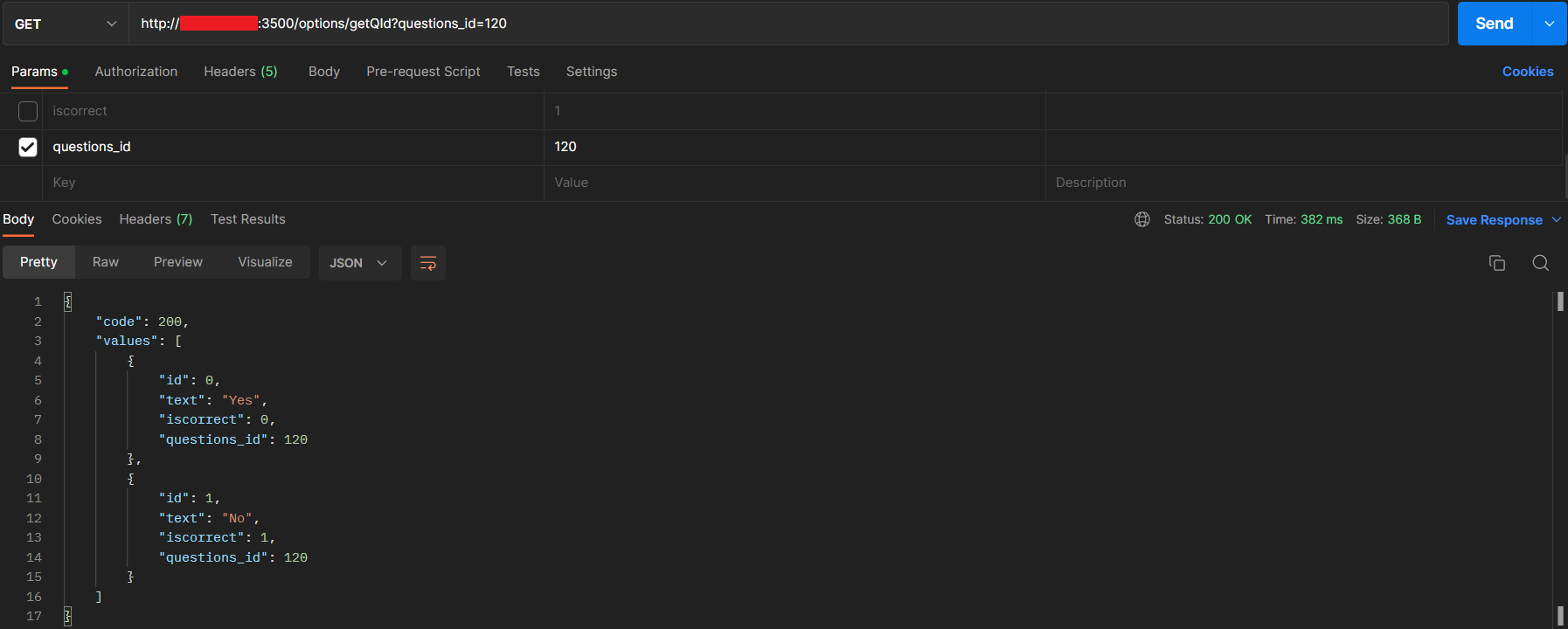Click Save Response
Screen dimensions: 1568x629
[1494, 220]
